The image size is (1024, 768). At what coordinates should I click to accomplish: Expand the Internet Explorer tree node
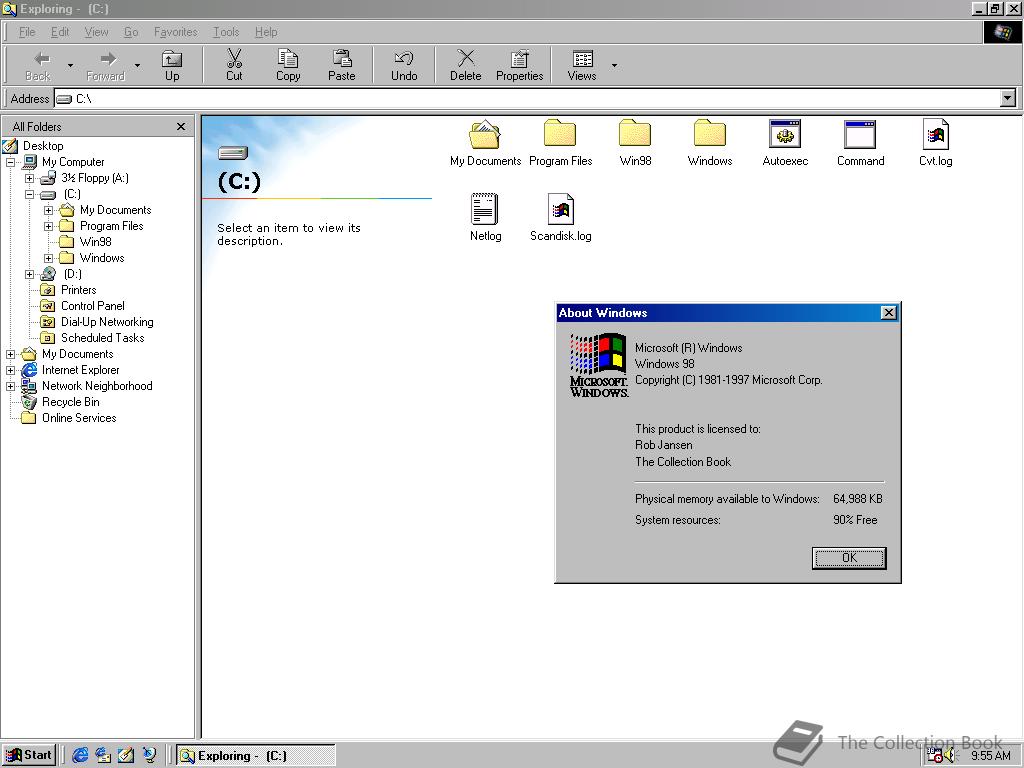point(10,370)
